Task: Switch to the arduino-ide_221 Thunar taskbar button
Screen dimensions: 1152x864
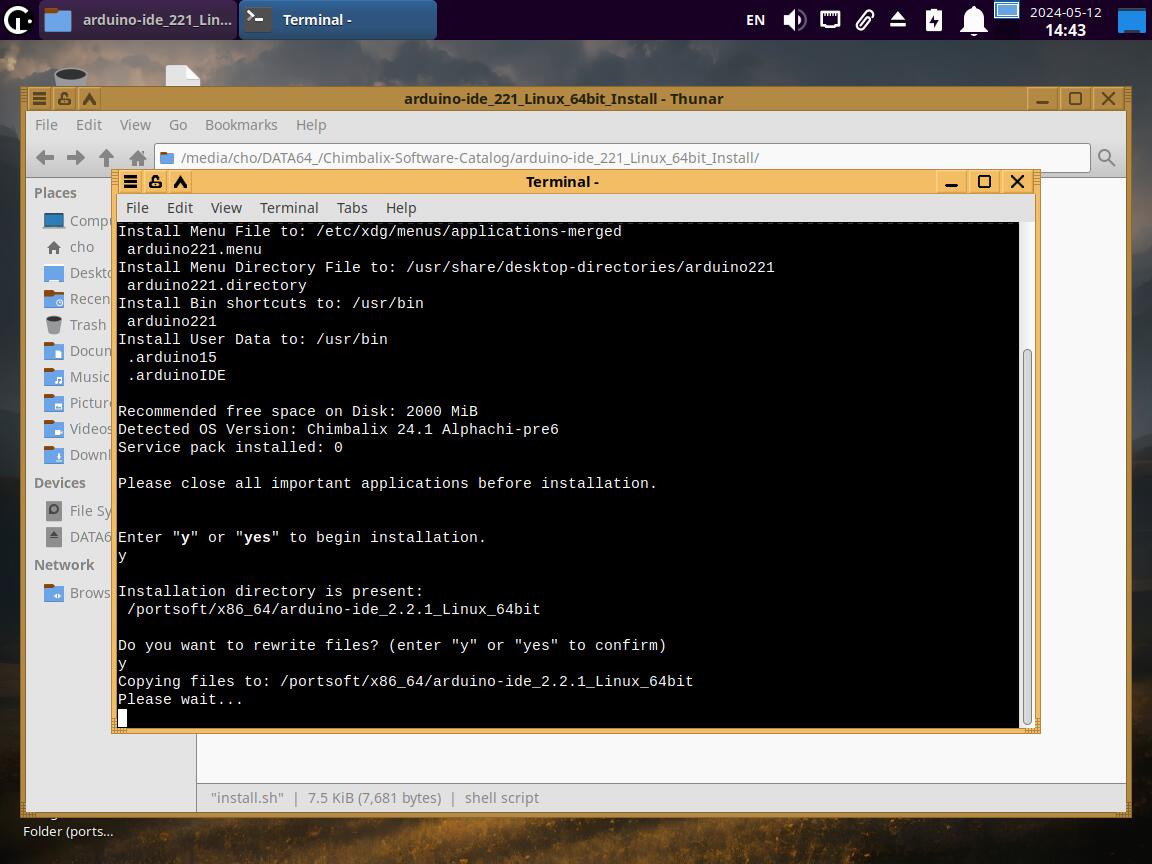Action: click(137, 20)
